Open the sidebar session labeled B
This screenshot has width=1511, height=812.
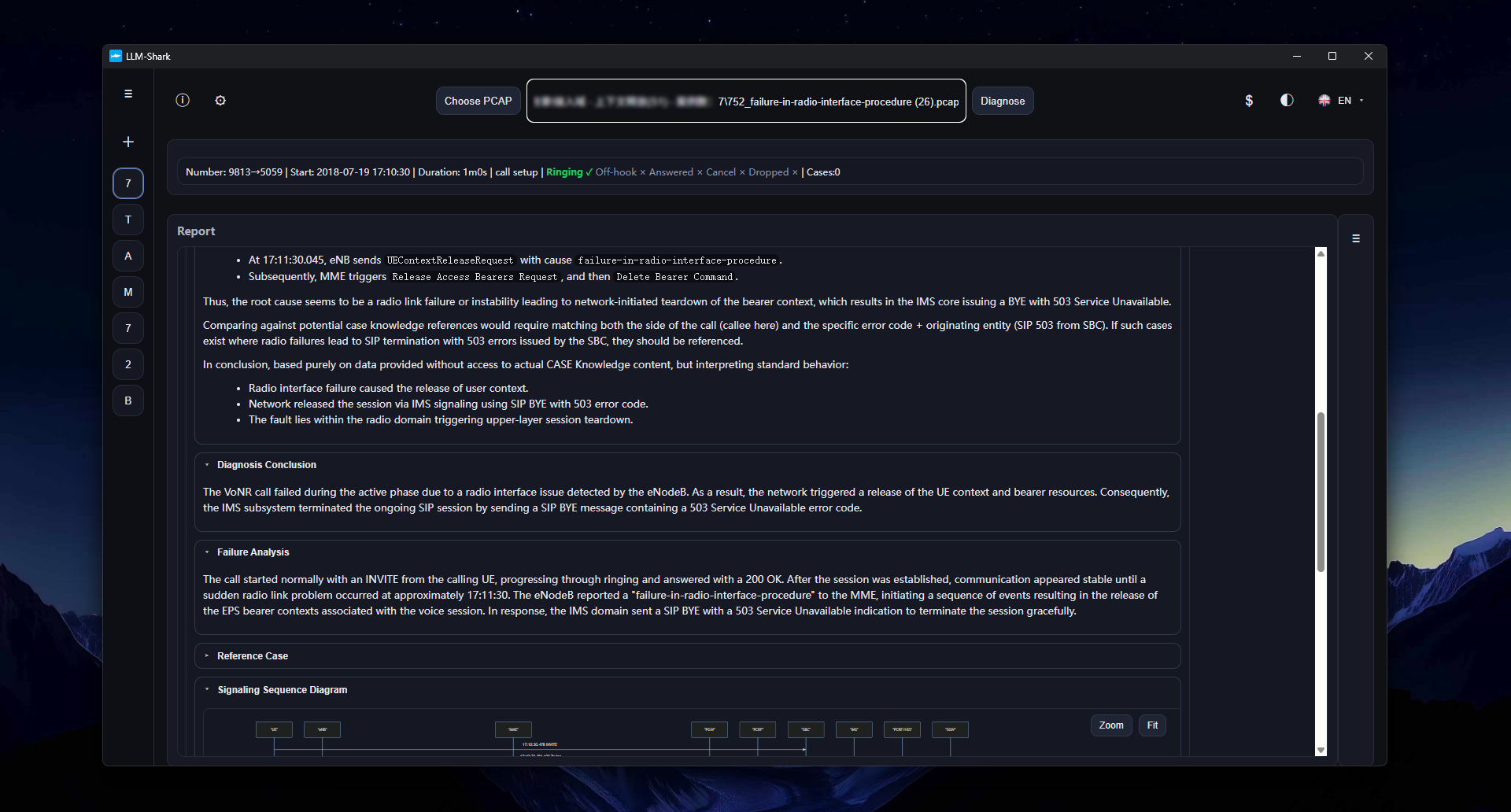[x=128, y=400]
